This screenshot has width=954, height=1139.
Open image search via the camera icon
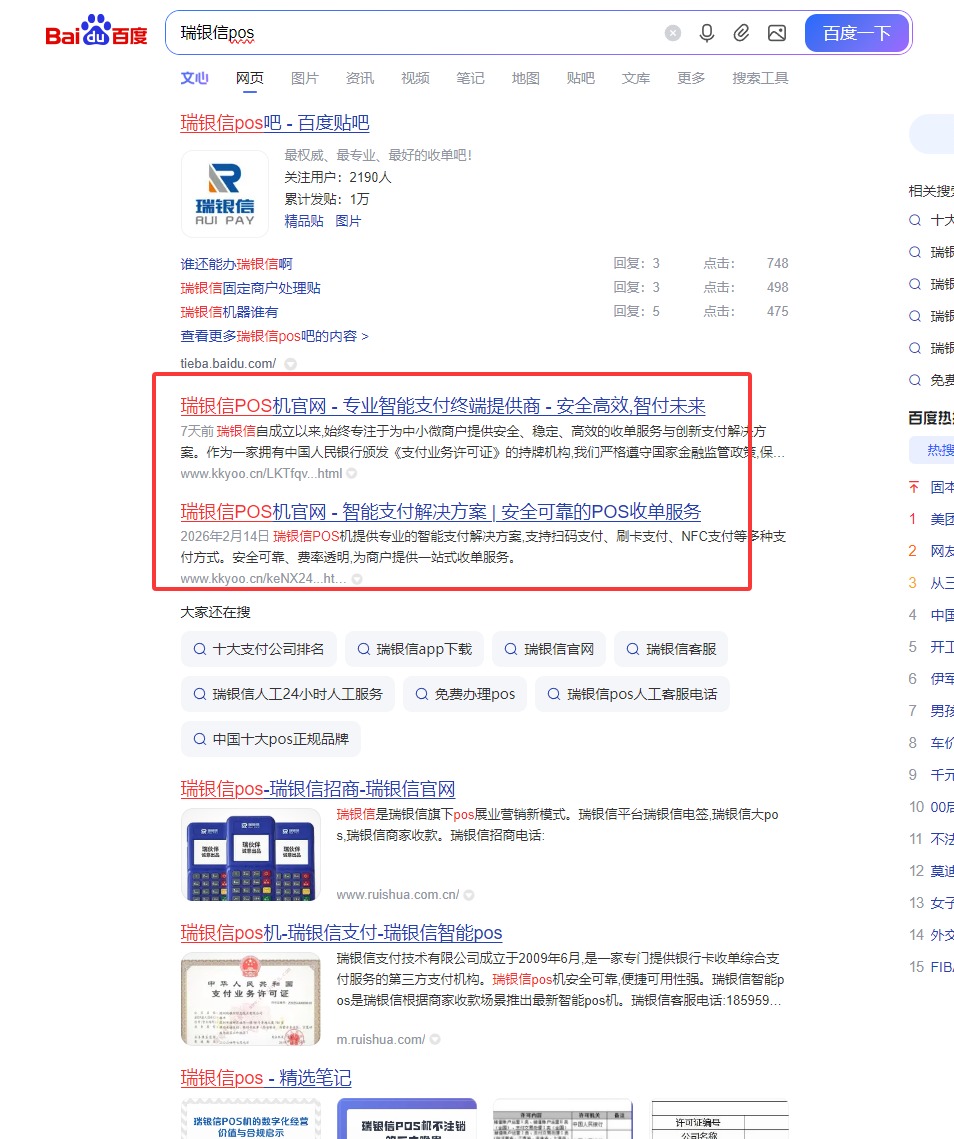[777, 33]
